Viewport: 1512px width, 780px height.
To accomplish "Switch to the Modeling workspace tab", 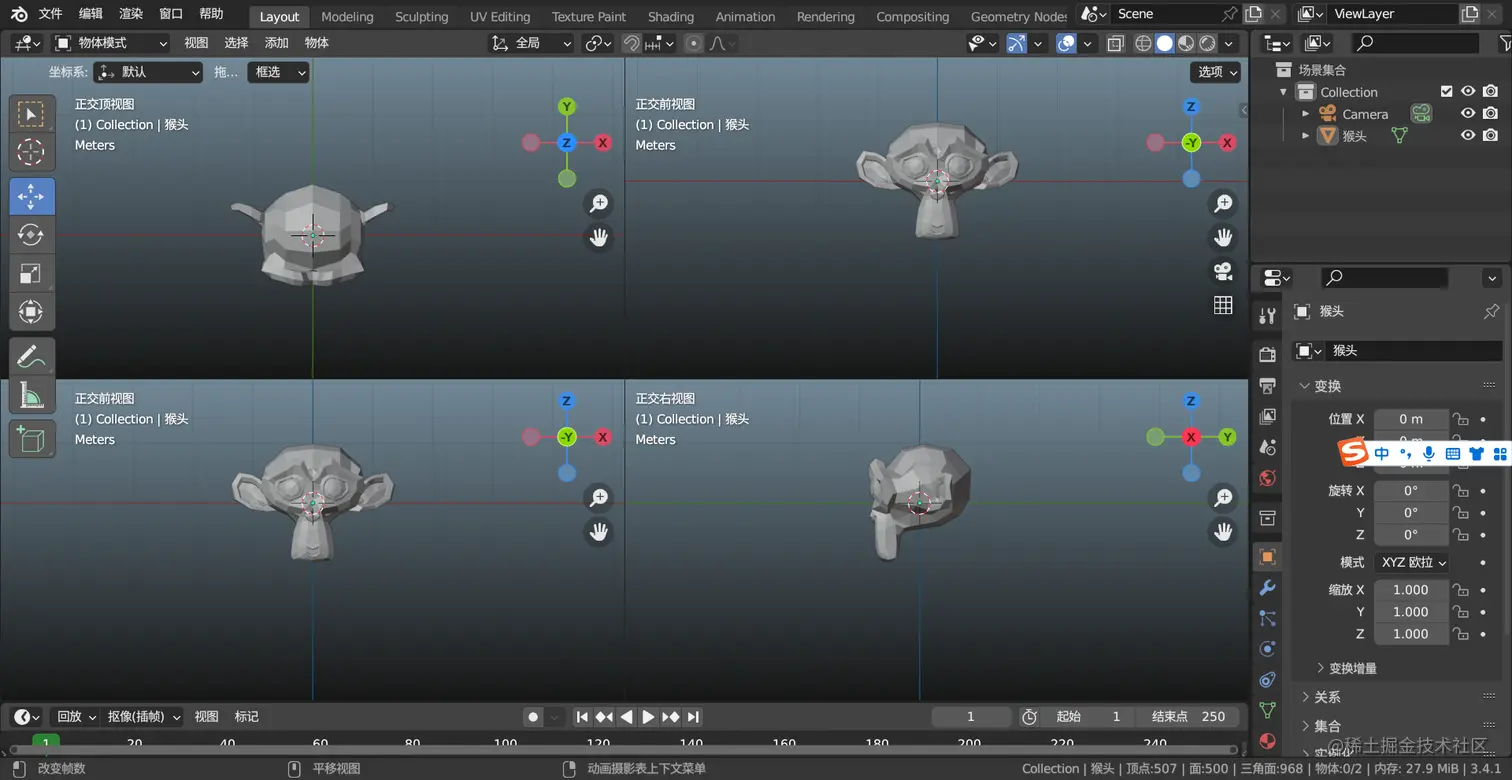I will [x=347, y=16].
